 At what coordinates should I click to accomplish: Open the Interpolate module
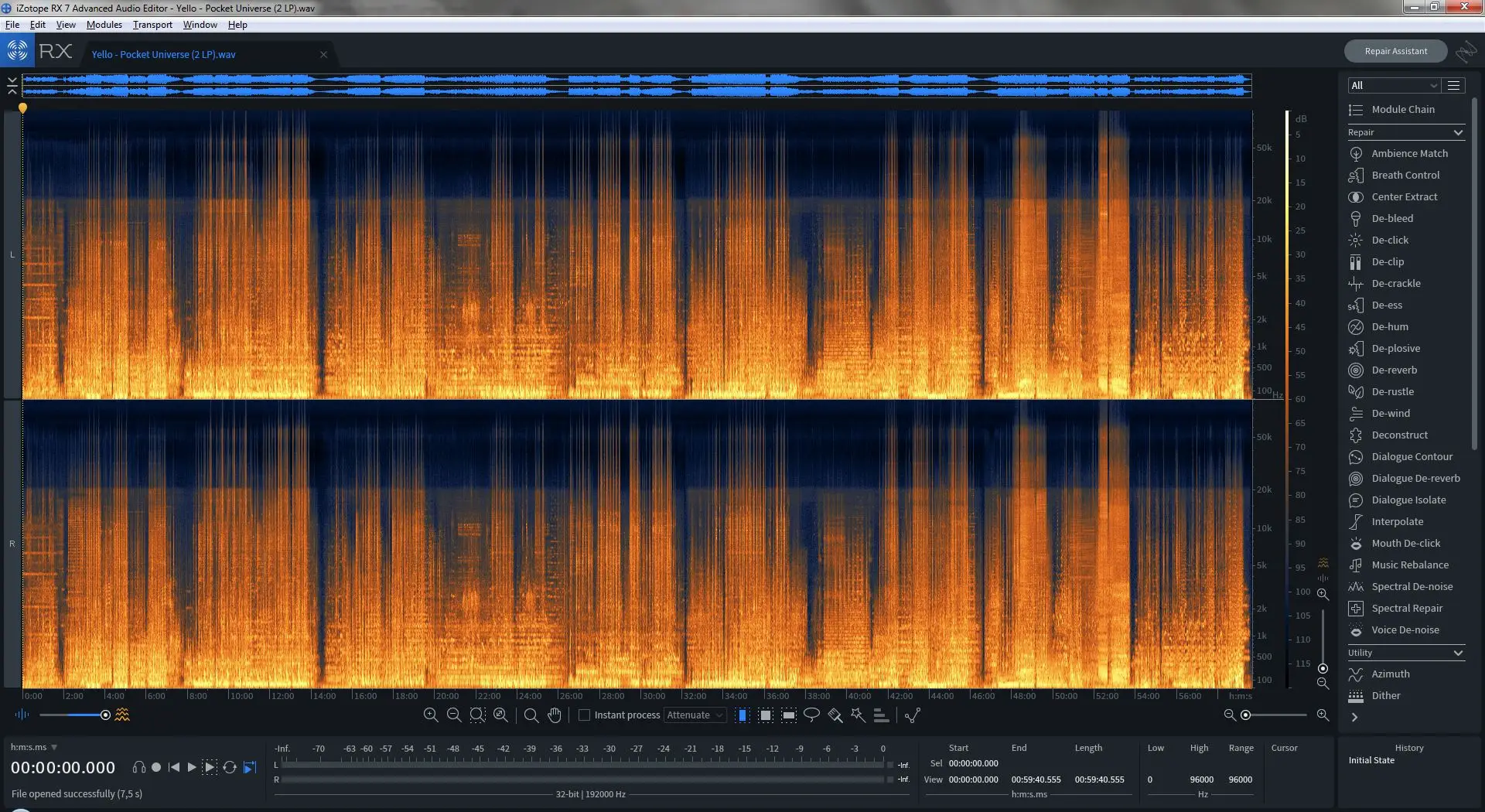point(1406,521)
